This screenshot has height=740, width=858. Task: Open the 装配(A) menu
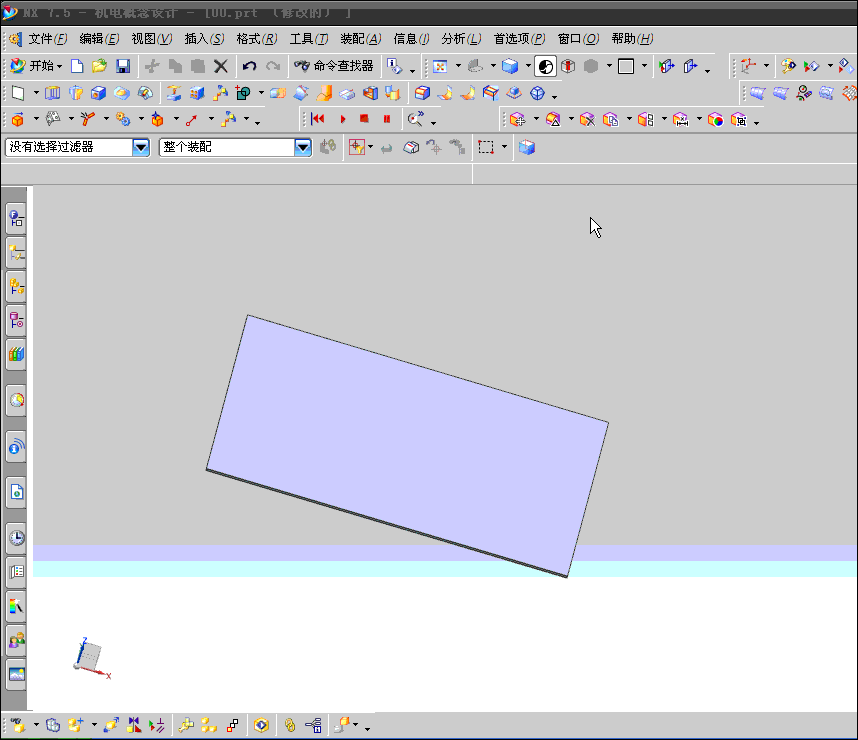361,39
